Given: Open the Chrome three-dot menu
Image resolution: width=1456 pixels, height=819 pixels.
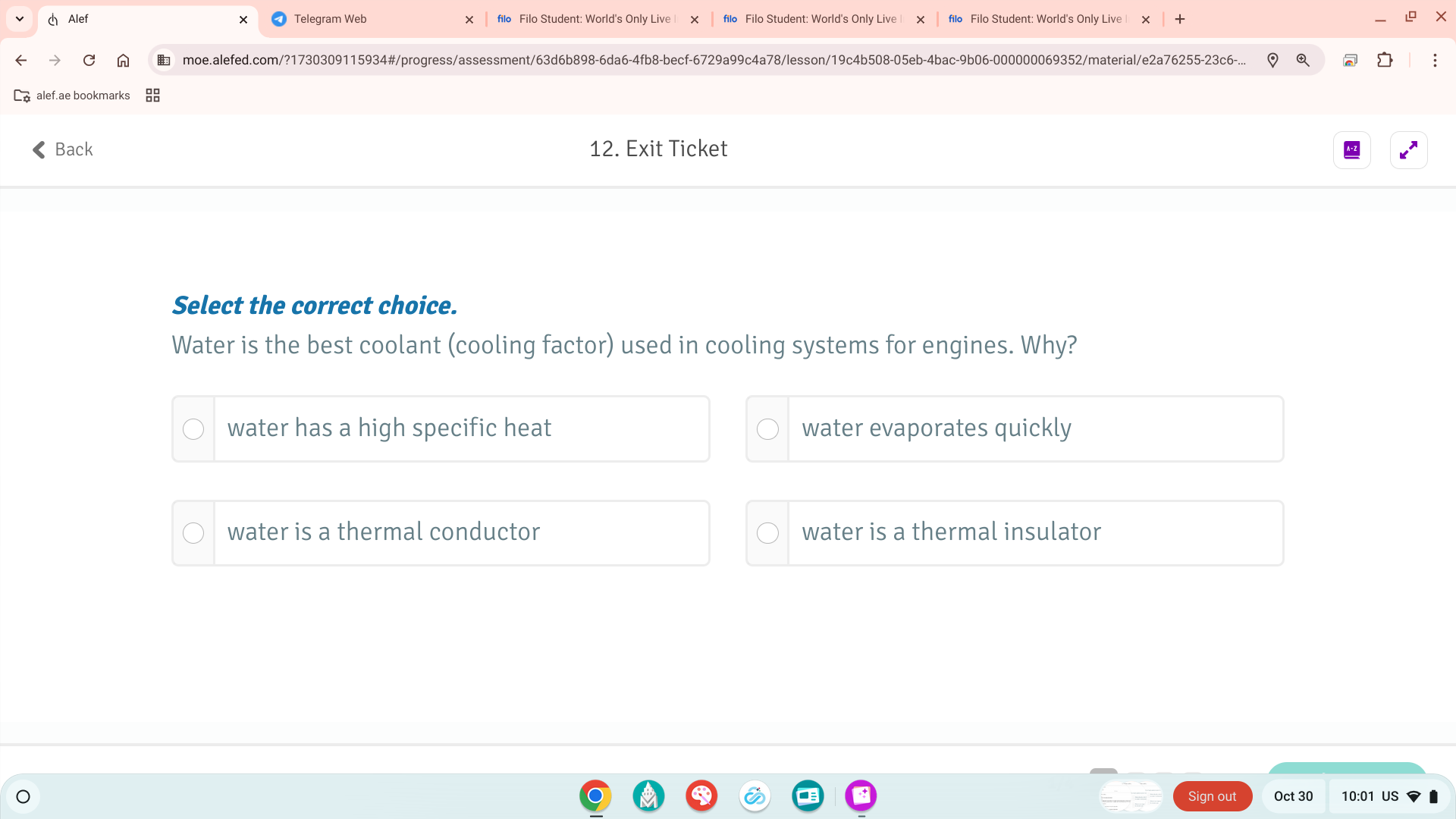Looking at the screenshot, I should (1434, 60).
